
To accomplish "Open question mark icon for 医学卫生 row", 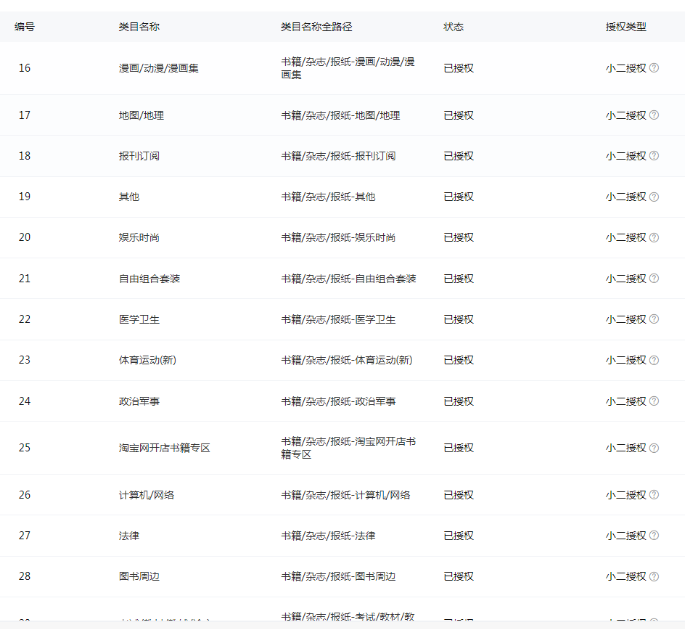I will click(654, 319).
